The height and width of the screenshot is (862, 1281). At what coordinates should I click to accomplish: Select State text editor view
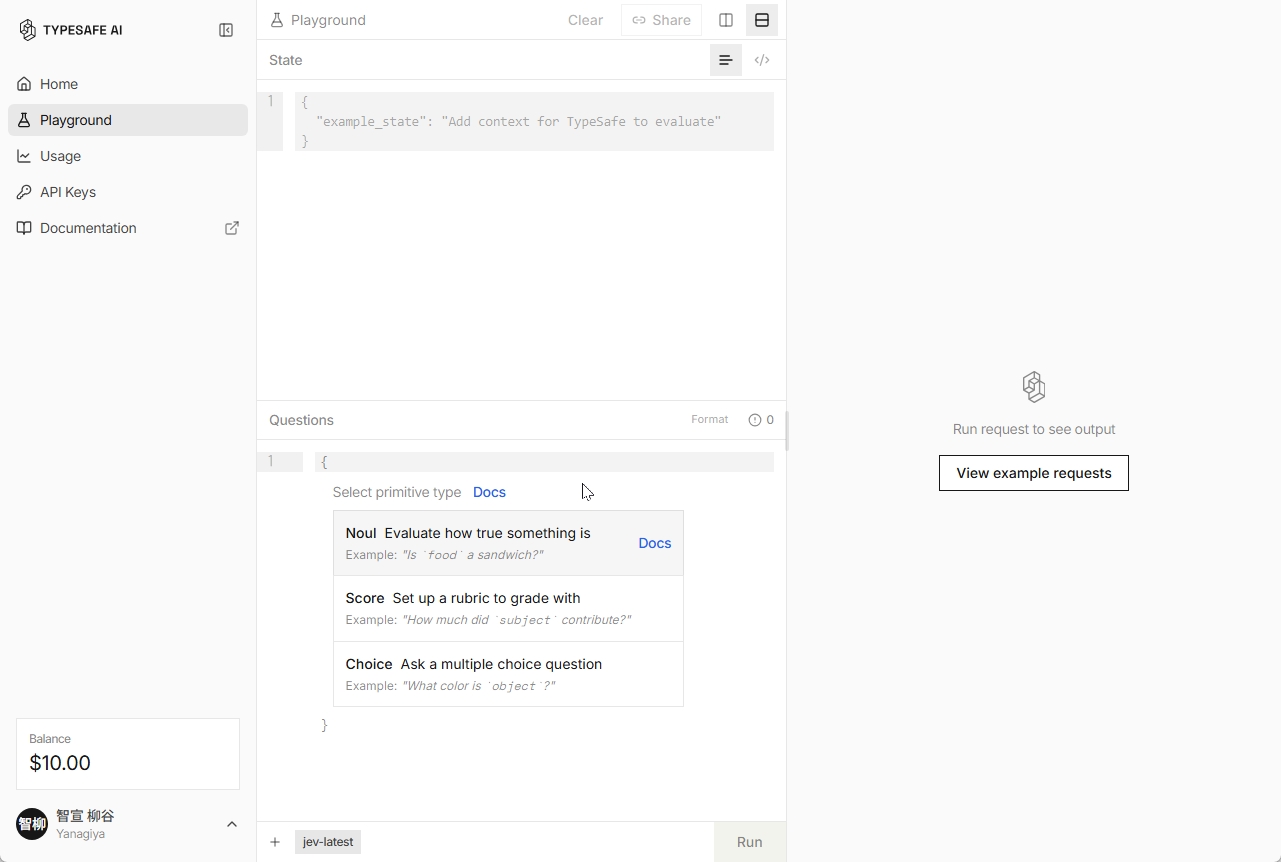726,60
